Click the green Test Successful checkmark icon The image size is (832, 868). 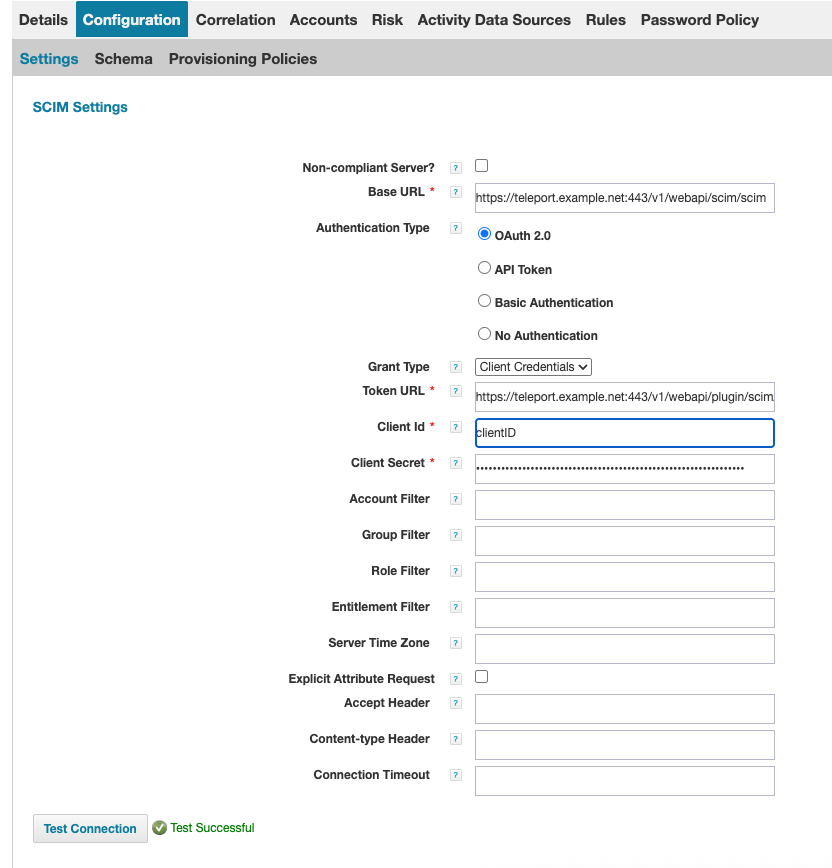click(159, 828)
